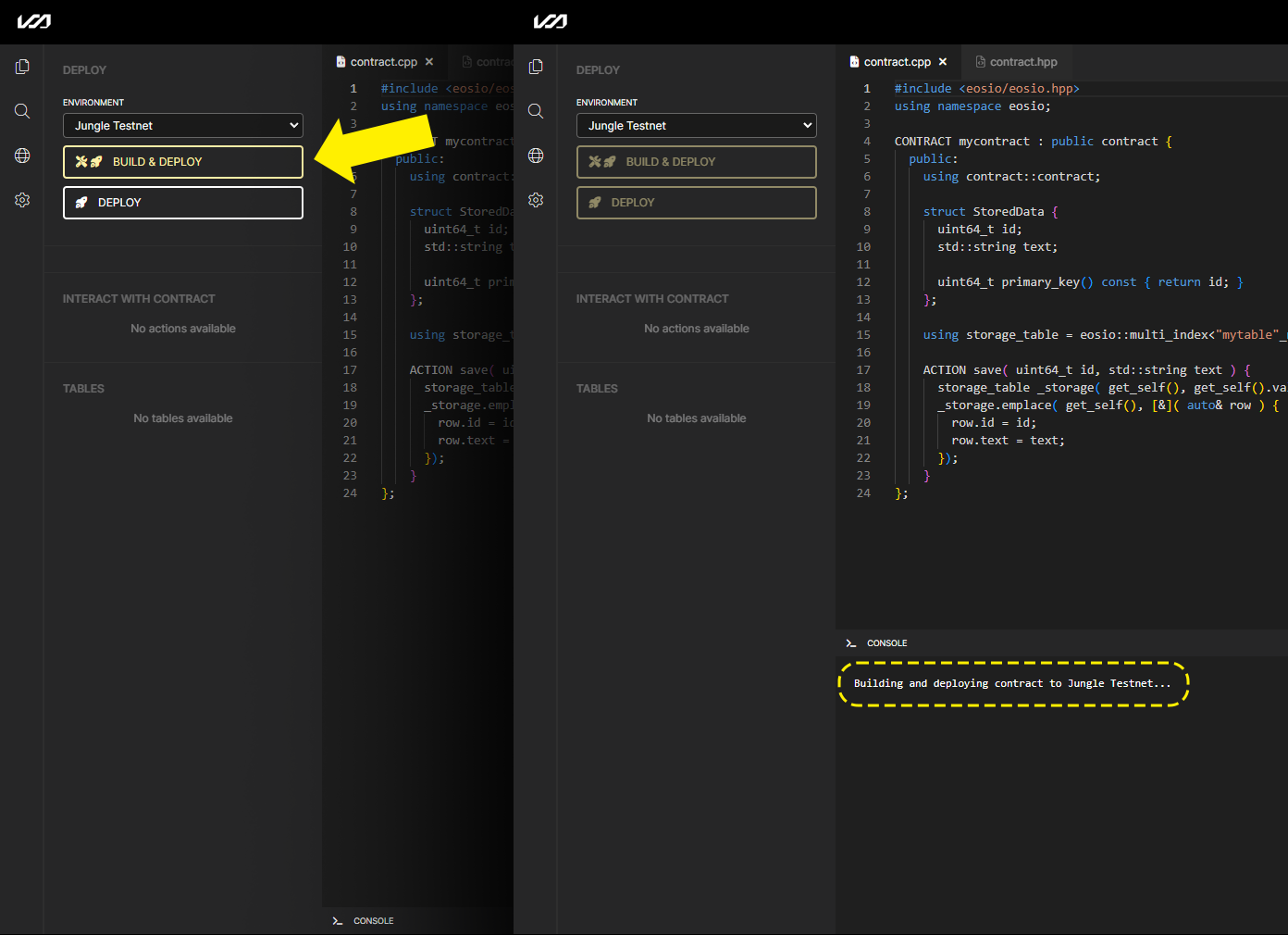The height and width of the screenshot is (935, 1288).
Task: Click 'INTERACT WITH CONTRACT' heading in left panel
Action: click(x=139, y=299)
